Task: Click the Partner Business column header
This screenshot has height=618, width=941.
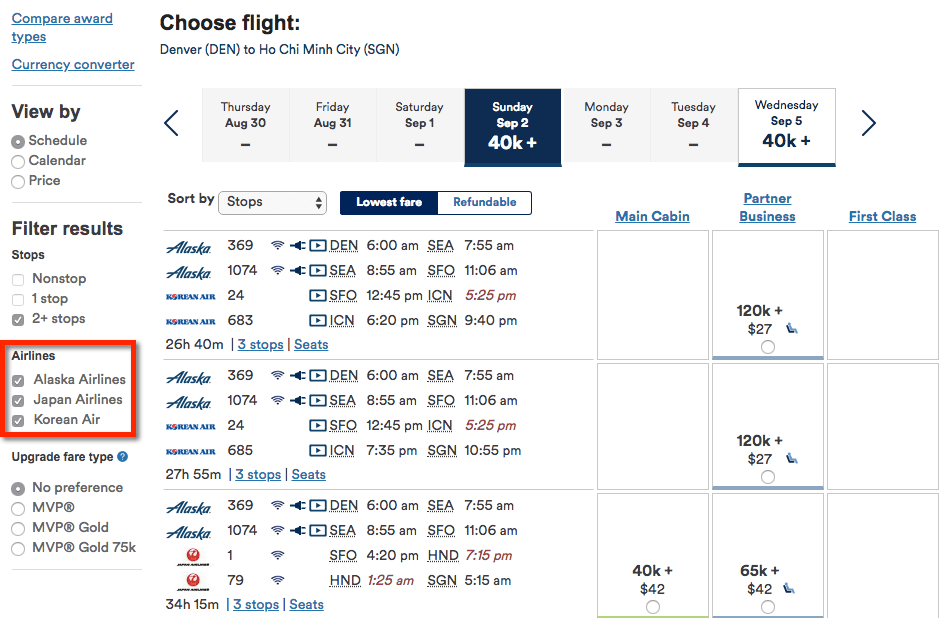Action: tap(766, 206)
